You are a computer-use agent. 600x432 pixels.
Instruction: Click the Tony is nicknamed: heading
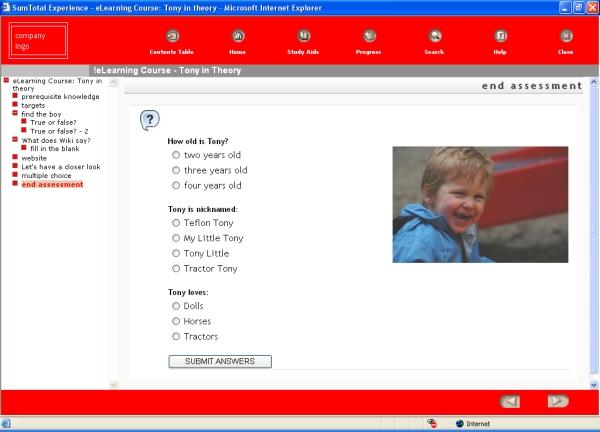tap(203, 209)
